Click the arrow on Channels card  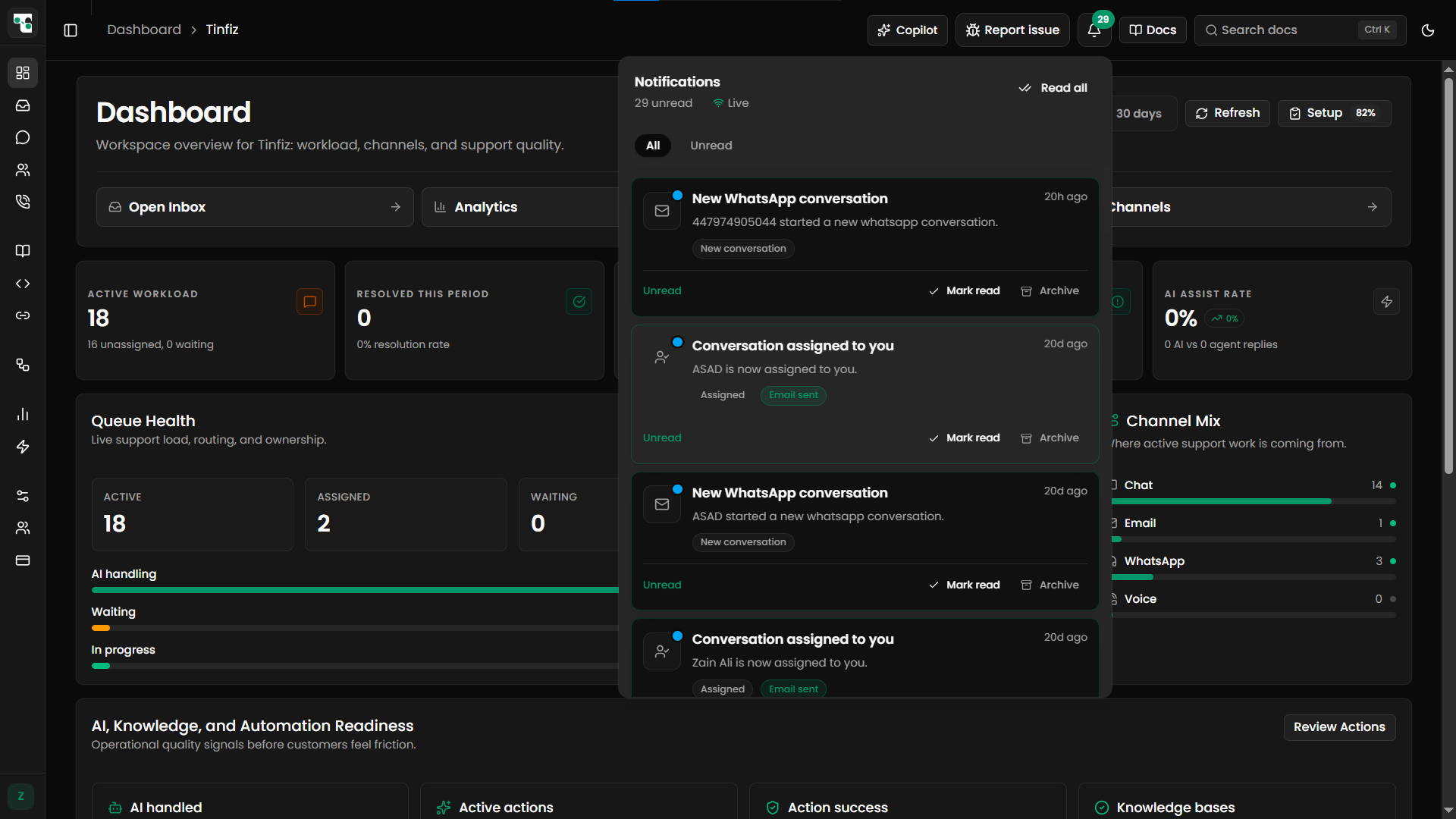coord(1373,207)
